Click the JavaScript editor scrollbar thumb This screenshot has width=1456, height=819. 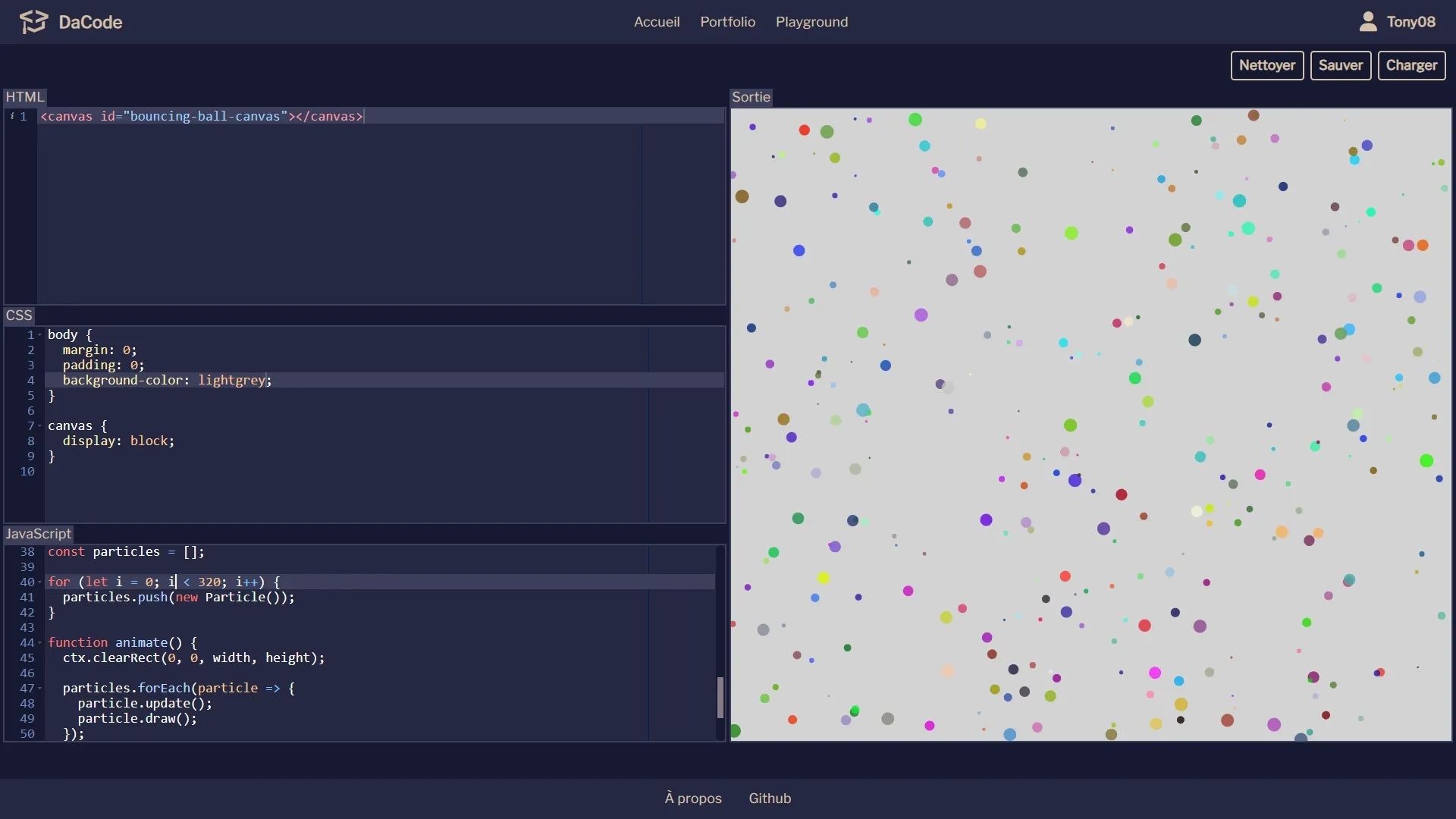[720, 697]
